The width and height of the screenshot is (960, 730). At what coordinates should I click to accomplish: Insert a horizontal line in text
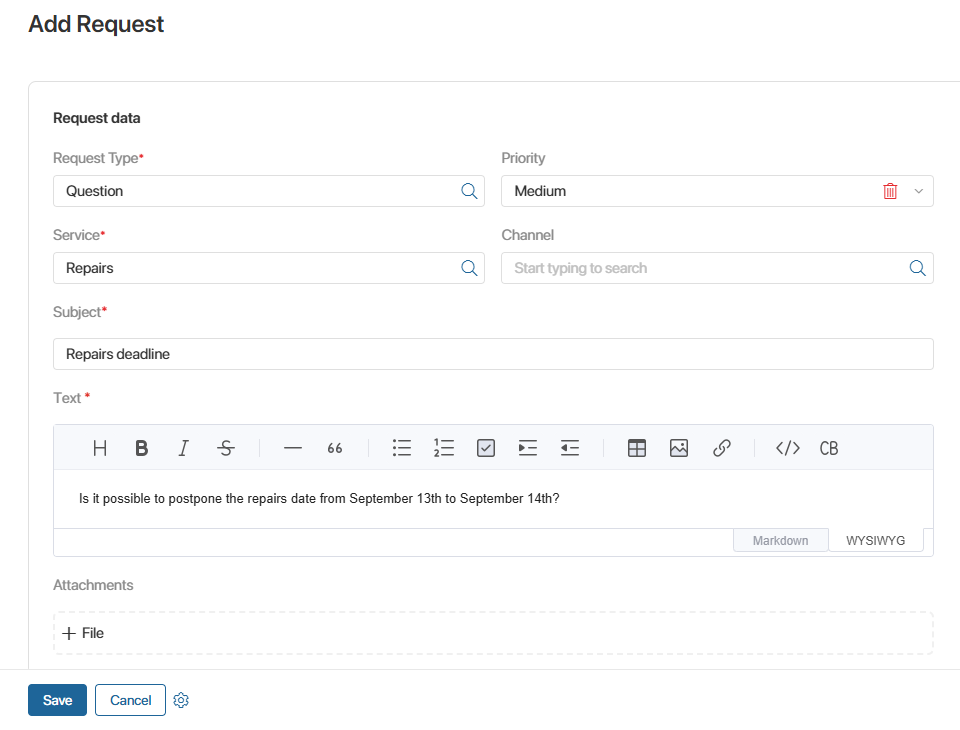click(292, 448)
